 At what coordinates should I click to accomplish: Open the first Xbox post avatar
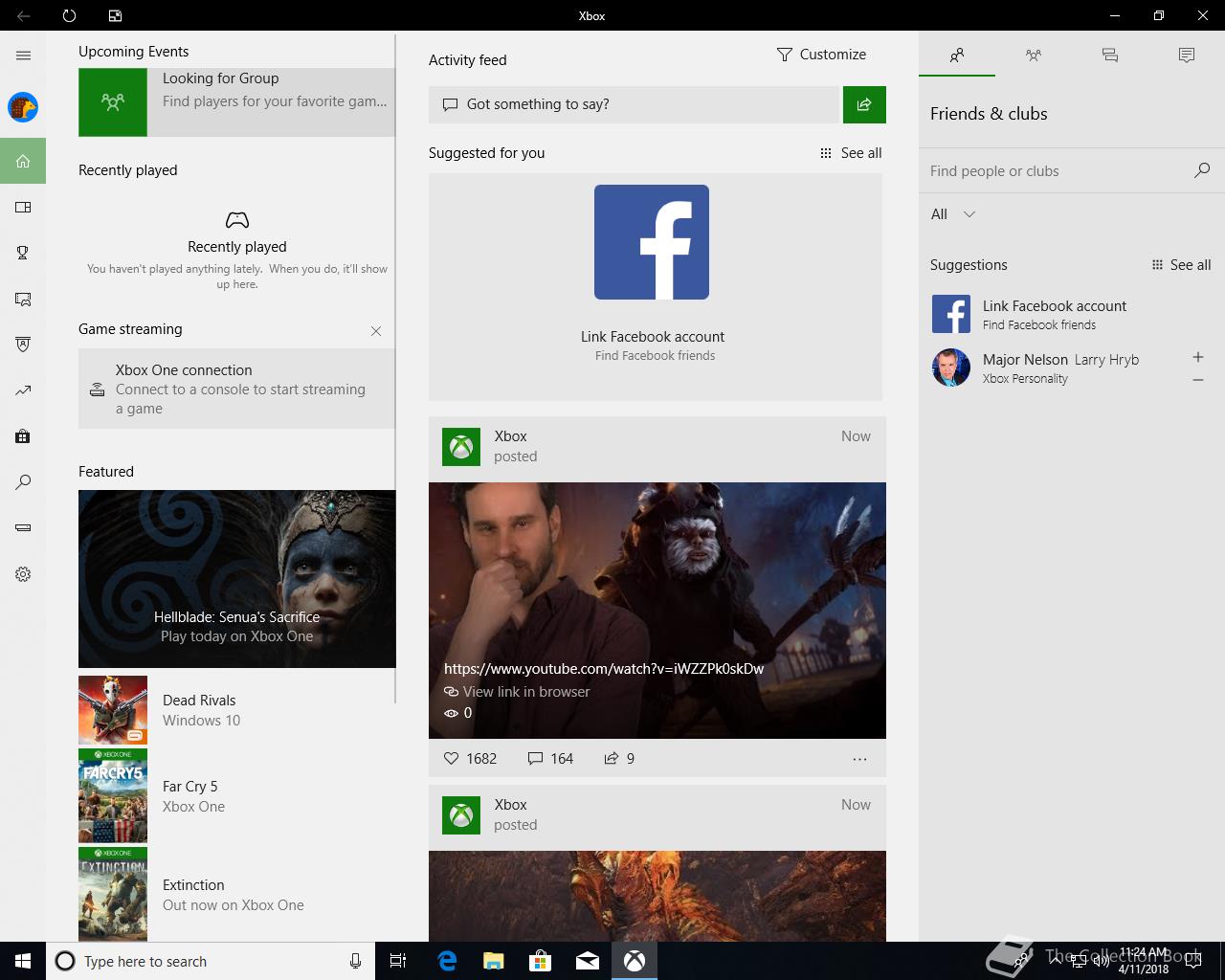[x=461, y=447]
